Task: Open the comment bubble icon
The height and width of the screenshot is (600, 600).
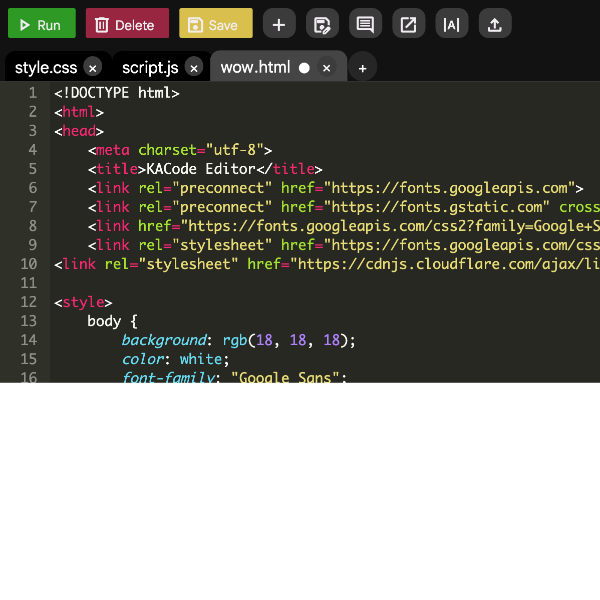Action: tap(366, 24)
